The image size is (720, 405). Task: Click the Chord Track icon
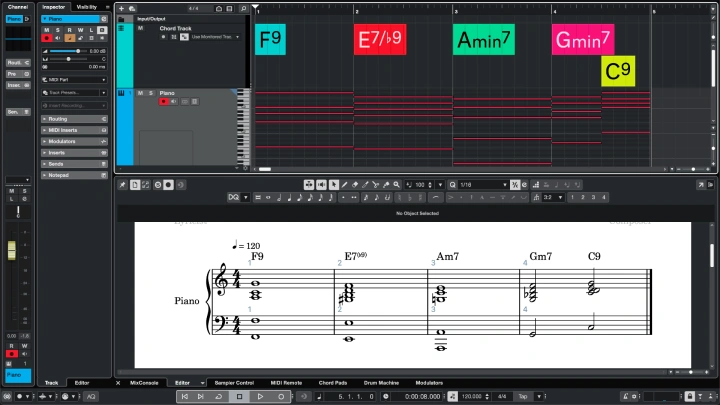121,28
